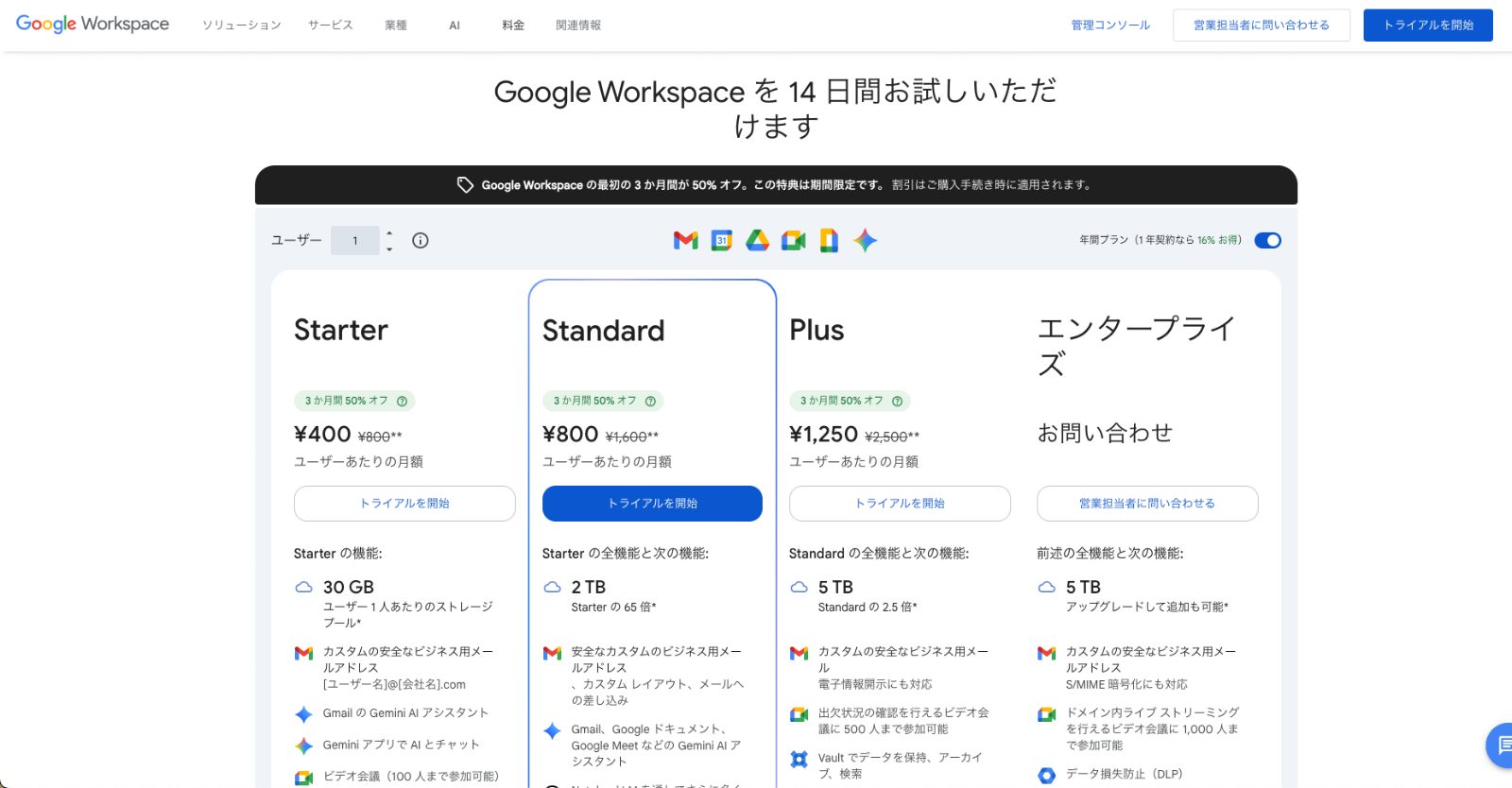Open the chat widget at the right edge
The width and height of the screenshot is (1512, 788).
point(1501,745)
